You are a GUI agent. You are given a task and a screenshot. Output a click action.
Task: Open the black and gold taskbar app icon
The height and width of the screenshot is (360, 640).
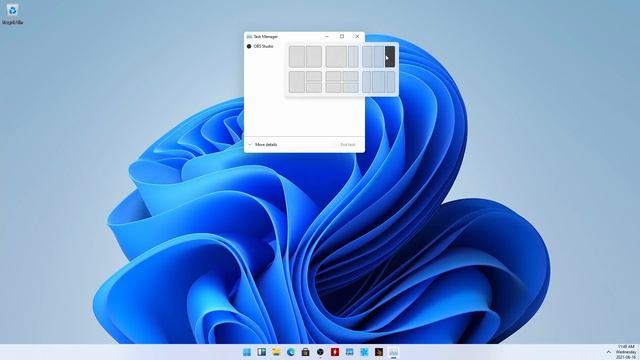(x=379, y=352)
